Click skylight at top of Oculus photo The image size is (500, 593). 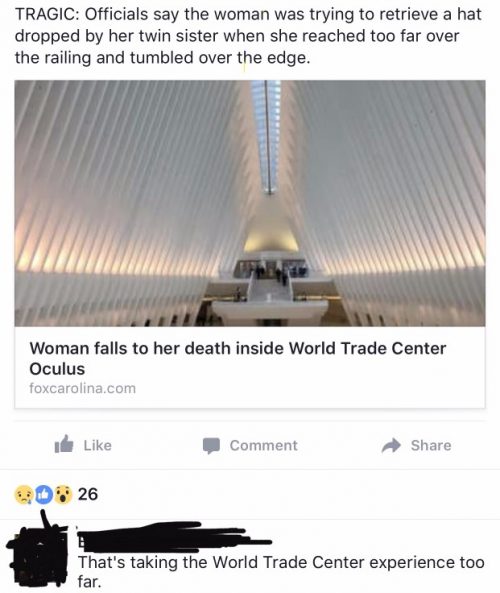tap(267, 136)
